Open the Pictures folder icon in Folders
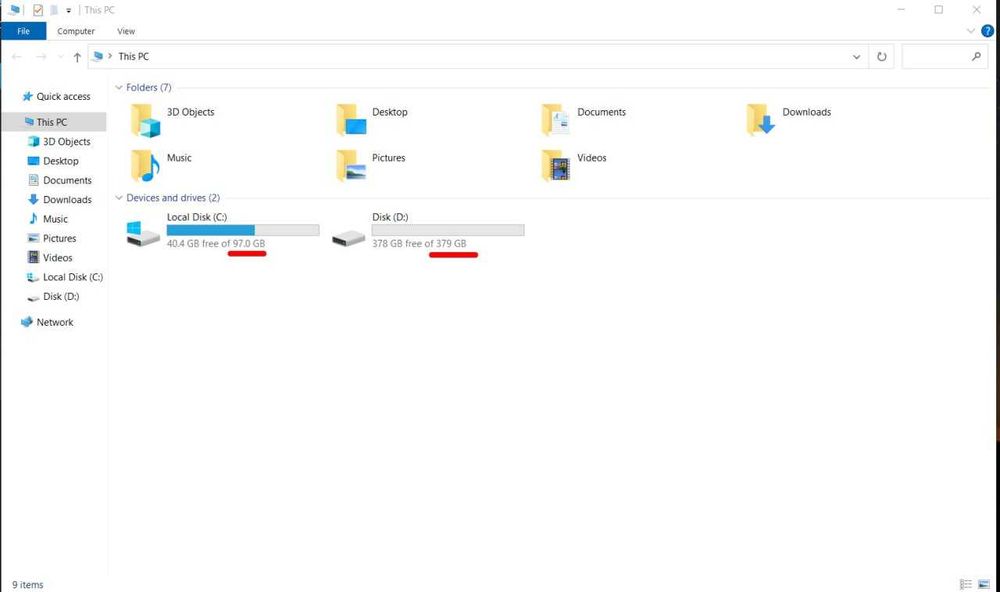This screenshot has height=592, width=1000. pyautogui.click(x=351, y=166)
